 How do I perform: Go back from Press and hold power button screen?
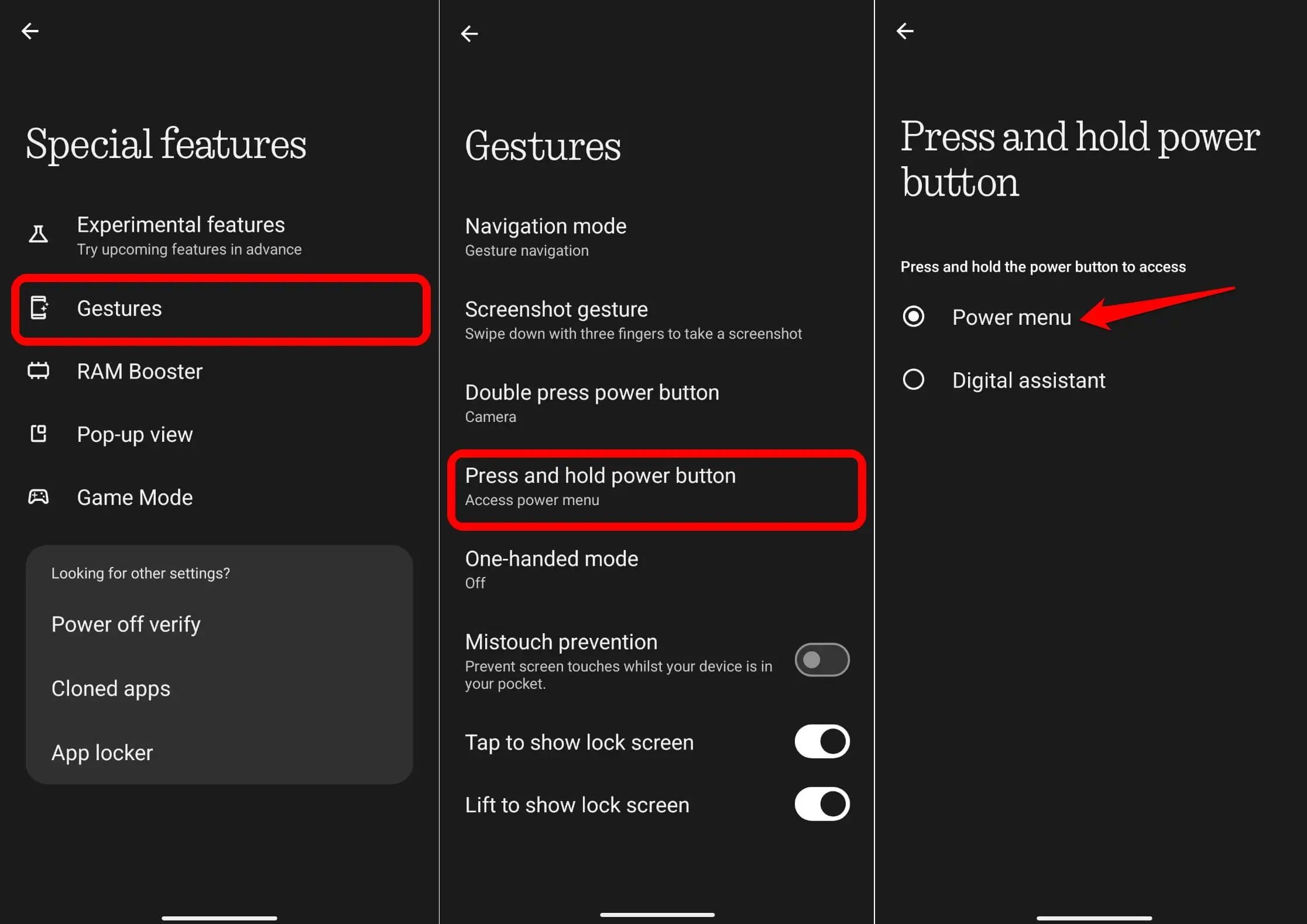point(905,30)
